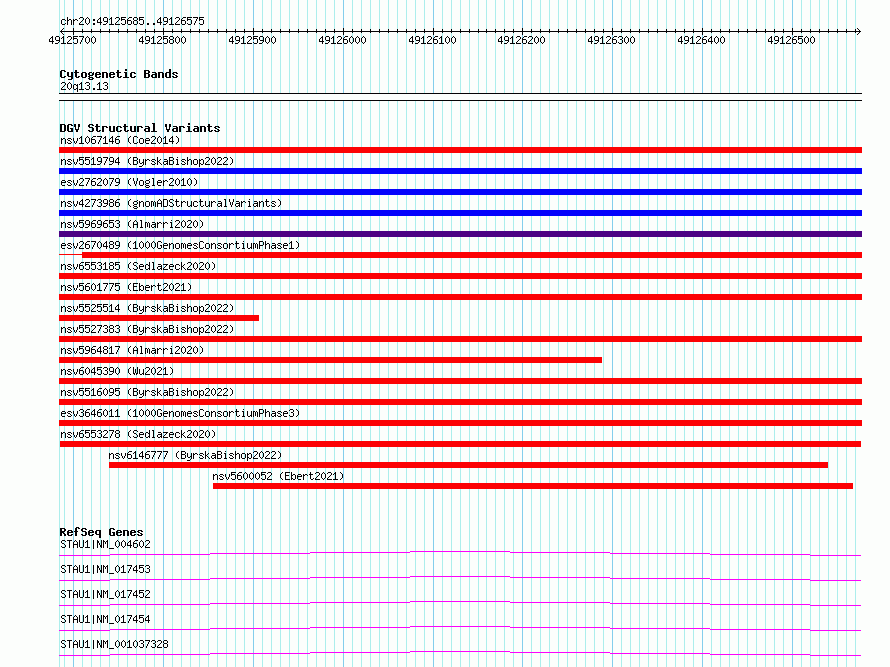Click the red bar under nsv5516095
The image size is (890, 667).
(x=460, y=402)
